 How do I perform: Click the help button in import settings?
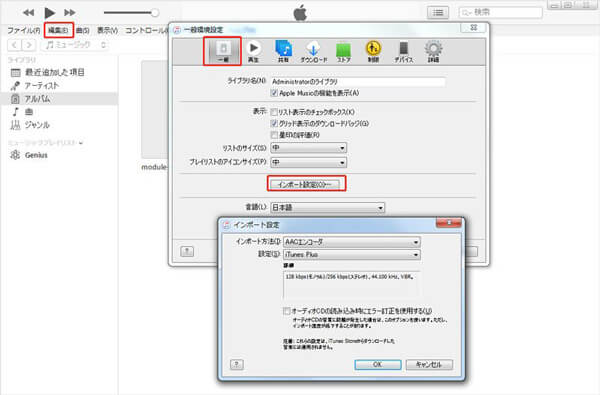click(236, 364)
